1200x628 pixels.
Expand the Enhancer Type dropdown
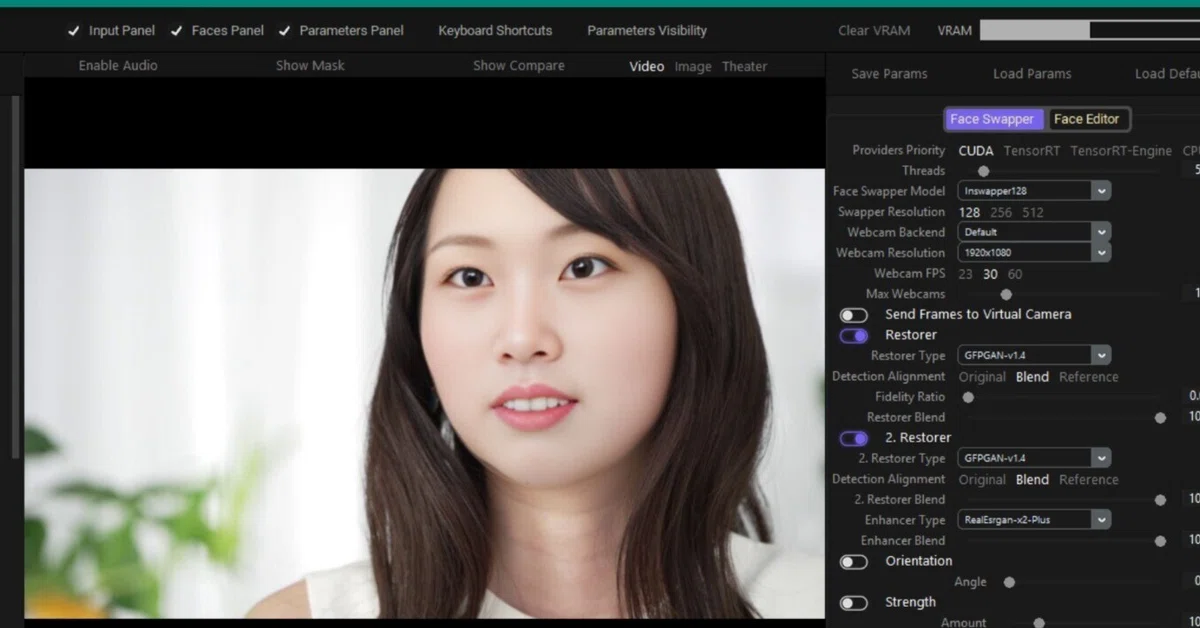(x=1034, y=520)
